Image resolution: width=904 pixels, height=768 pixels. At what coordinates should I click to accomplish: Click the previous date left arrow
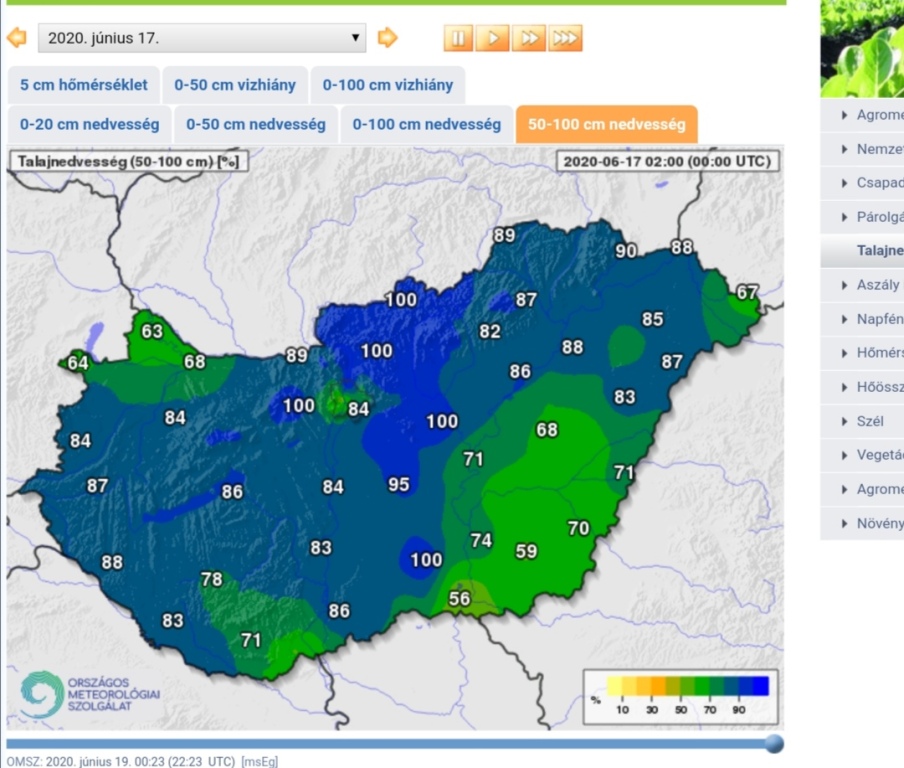coord(16,38)
